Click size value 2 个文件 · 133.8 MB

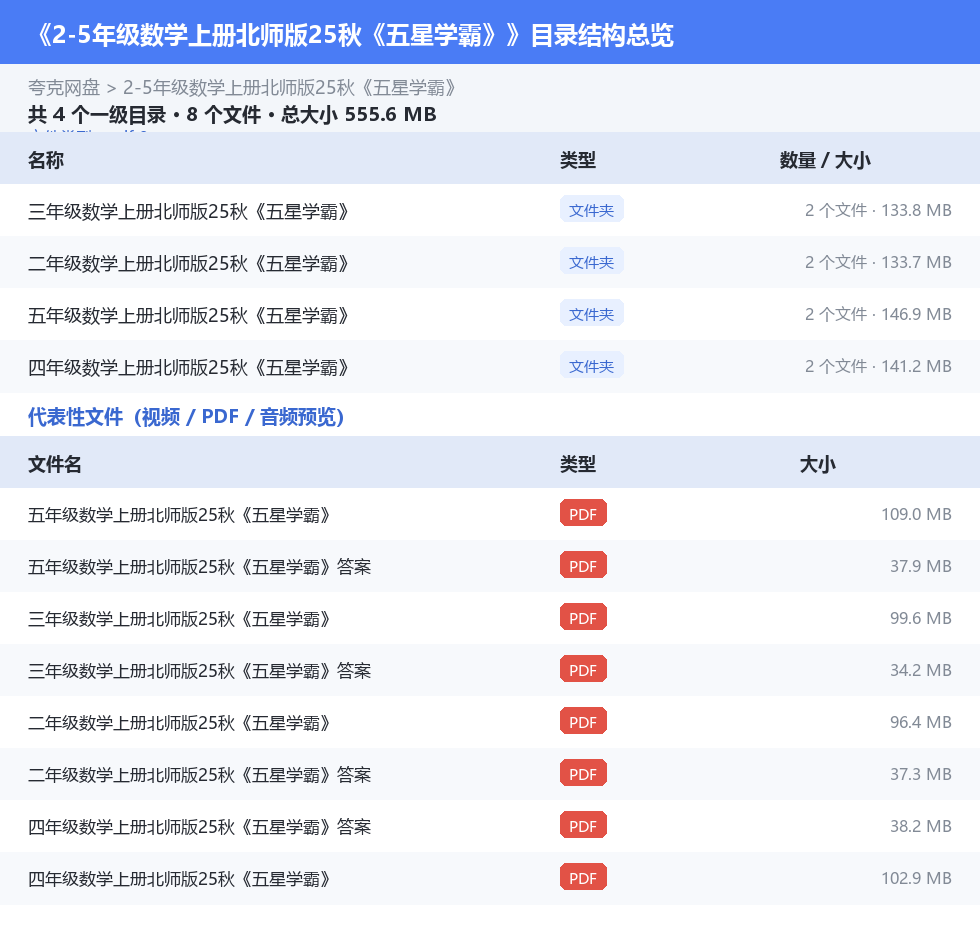click(x=878, y=211)
